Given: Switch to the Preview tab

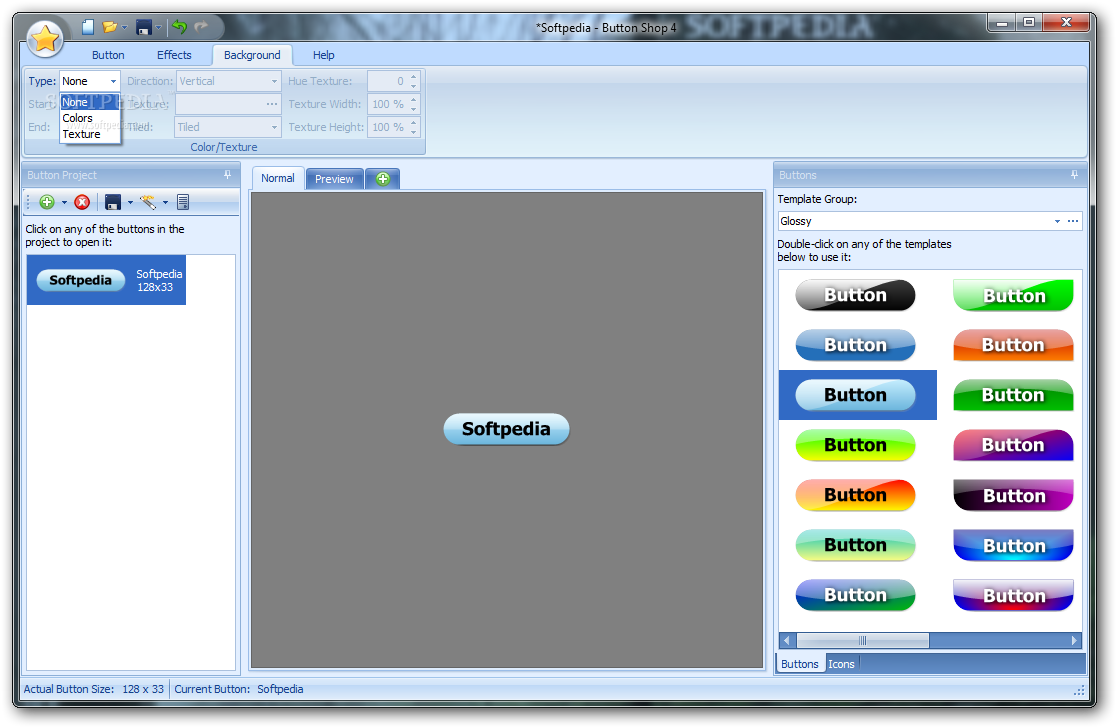Looking at the screenshot, I should pyautogui.click(x=334, y=179).
